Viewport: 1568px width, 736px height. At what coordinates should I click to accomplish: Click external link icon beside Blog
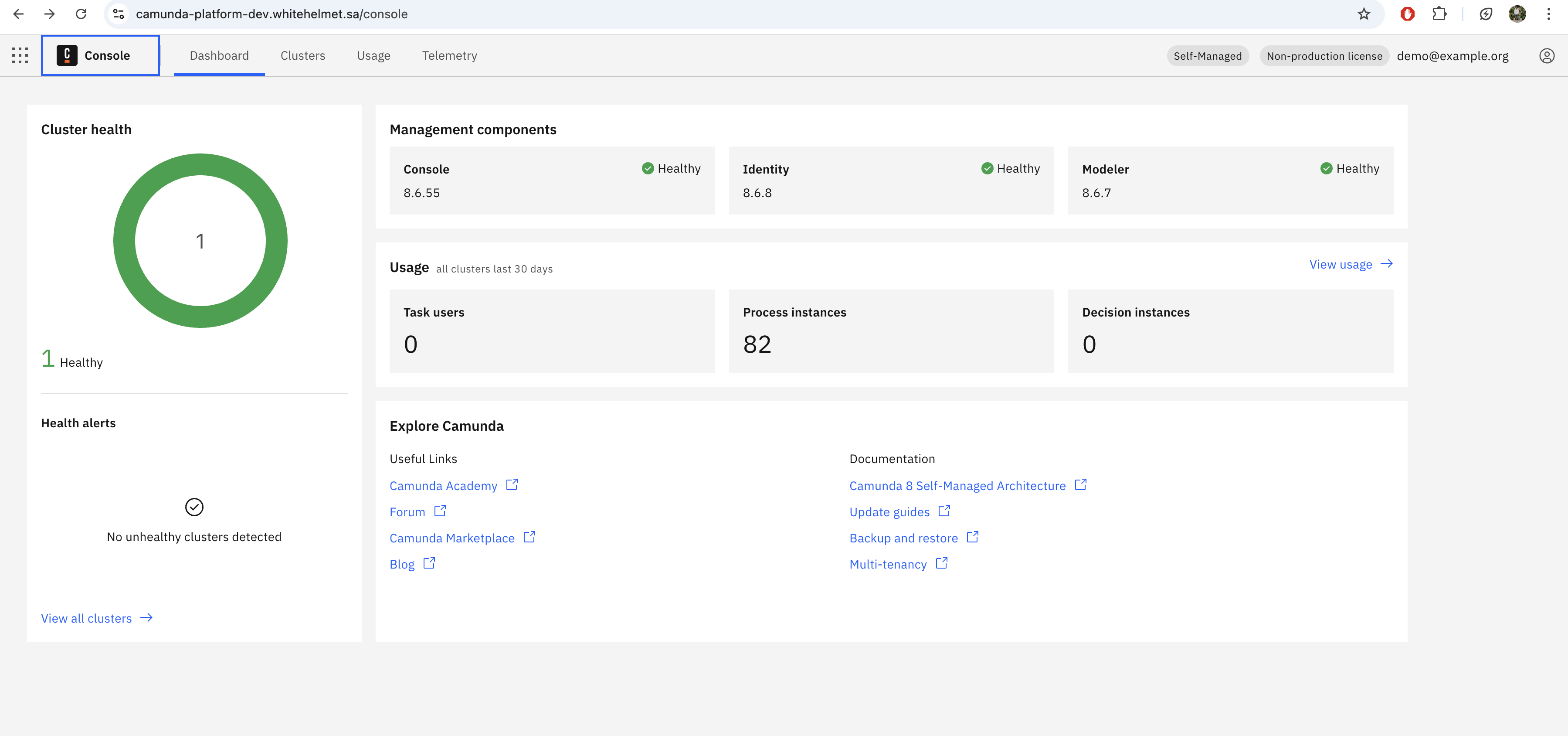(429, 563)
